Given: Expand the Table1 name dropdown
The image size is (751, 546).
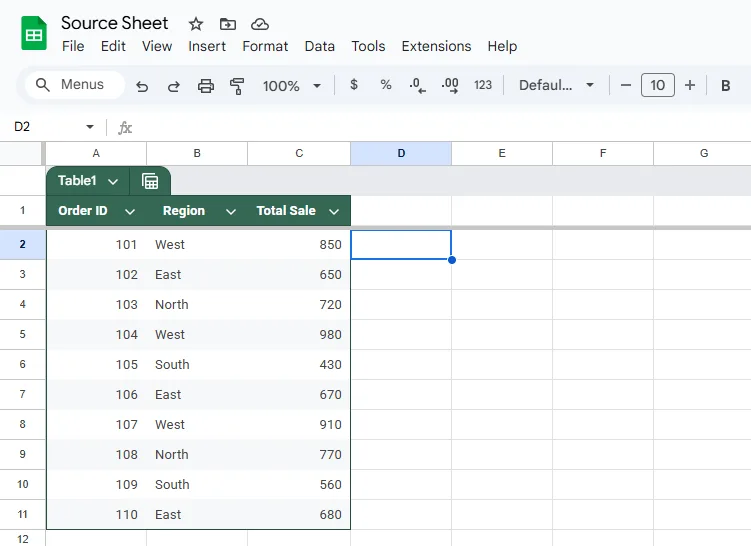Looking at the screenshot, I should (x=113, y=182).
